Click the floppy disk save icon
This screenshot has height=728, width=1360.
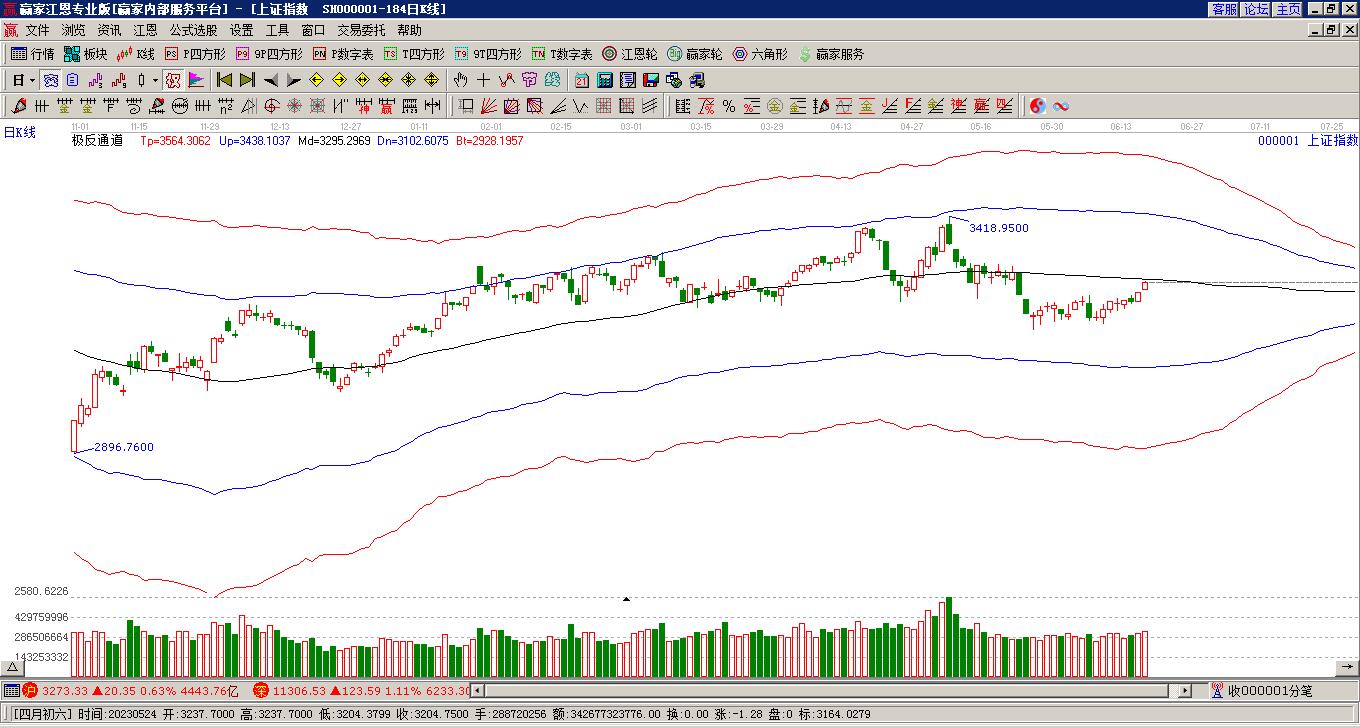click(x=651, y=80)
